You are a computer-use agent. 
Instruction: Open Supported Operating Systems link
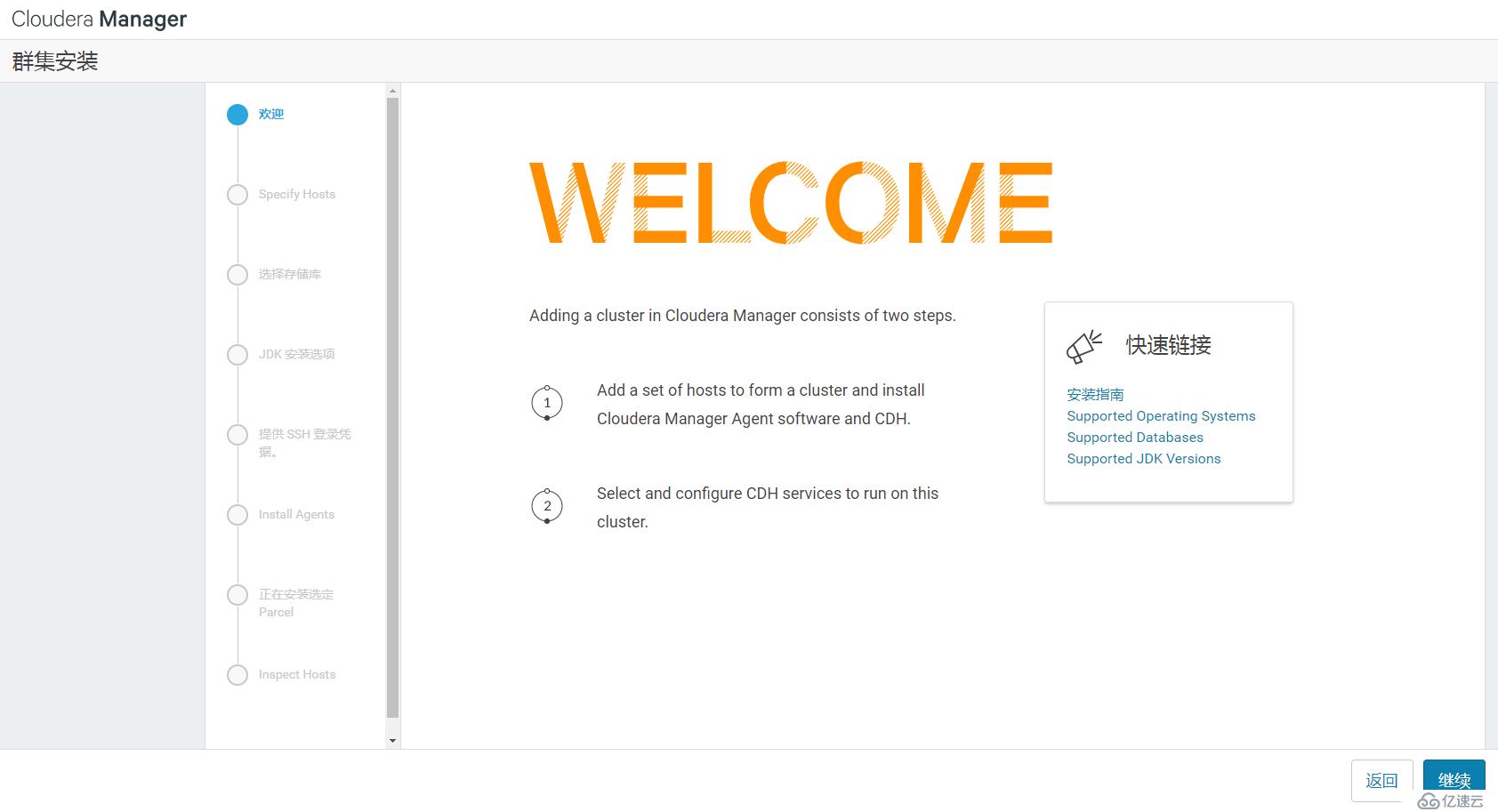pos(1161,416)
